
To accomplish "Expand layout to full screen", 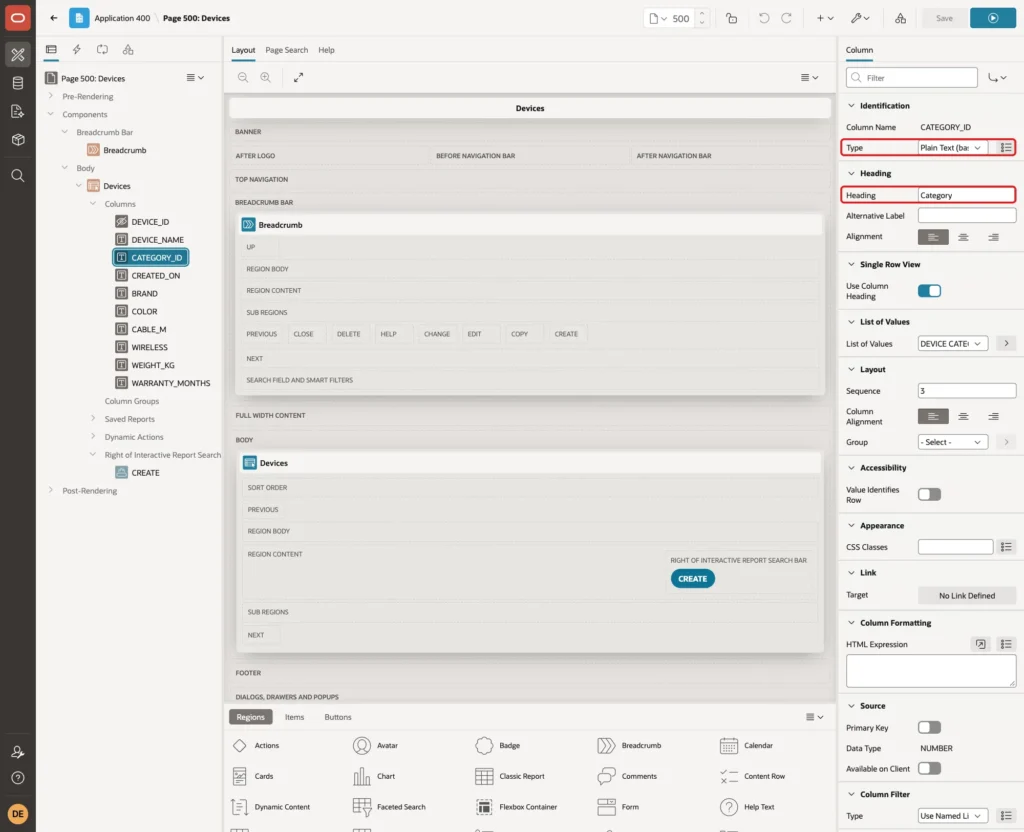I will click(x=298, y=77).
